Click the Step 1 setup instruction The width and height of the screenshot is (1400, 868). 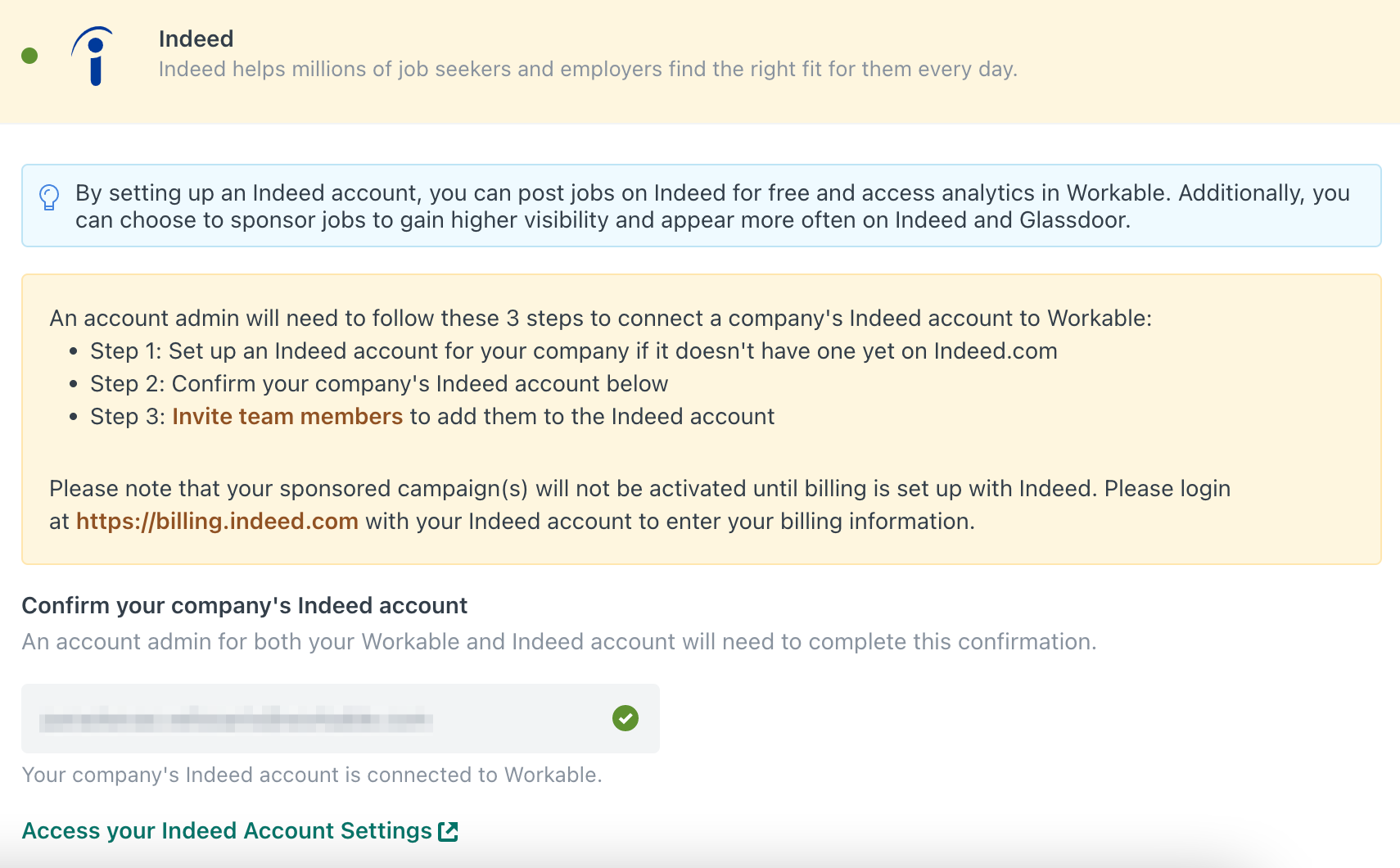(x=574, y=350)
